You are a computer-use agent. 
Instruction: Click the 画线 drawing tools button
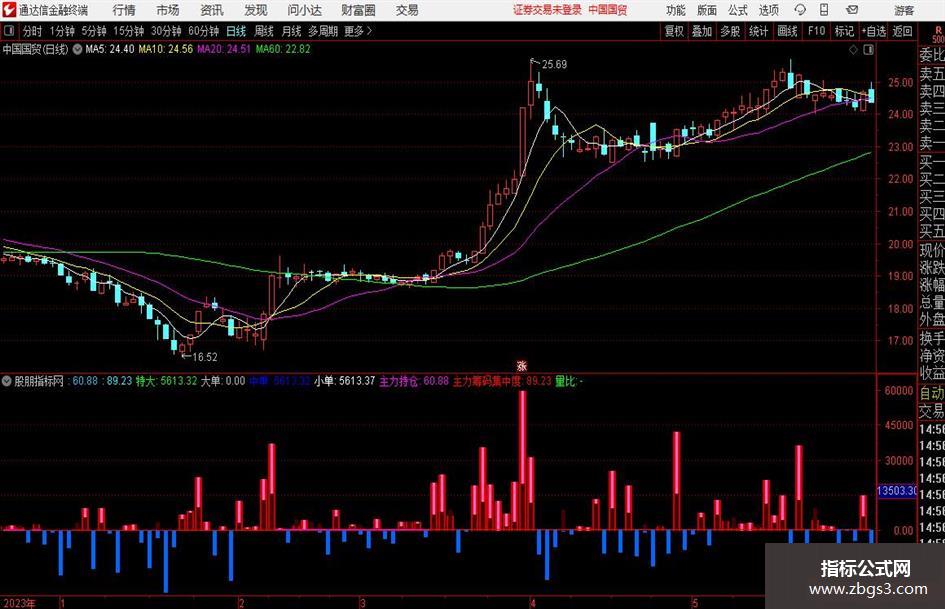787,31
